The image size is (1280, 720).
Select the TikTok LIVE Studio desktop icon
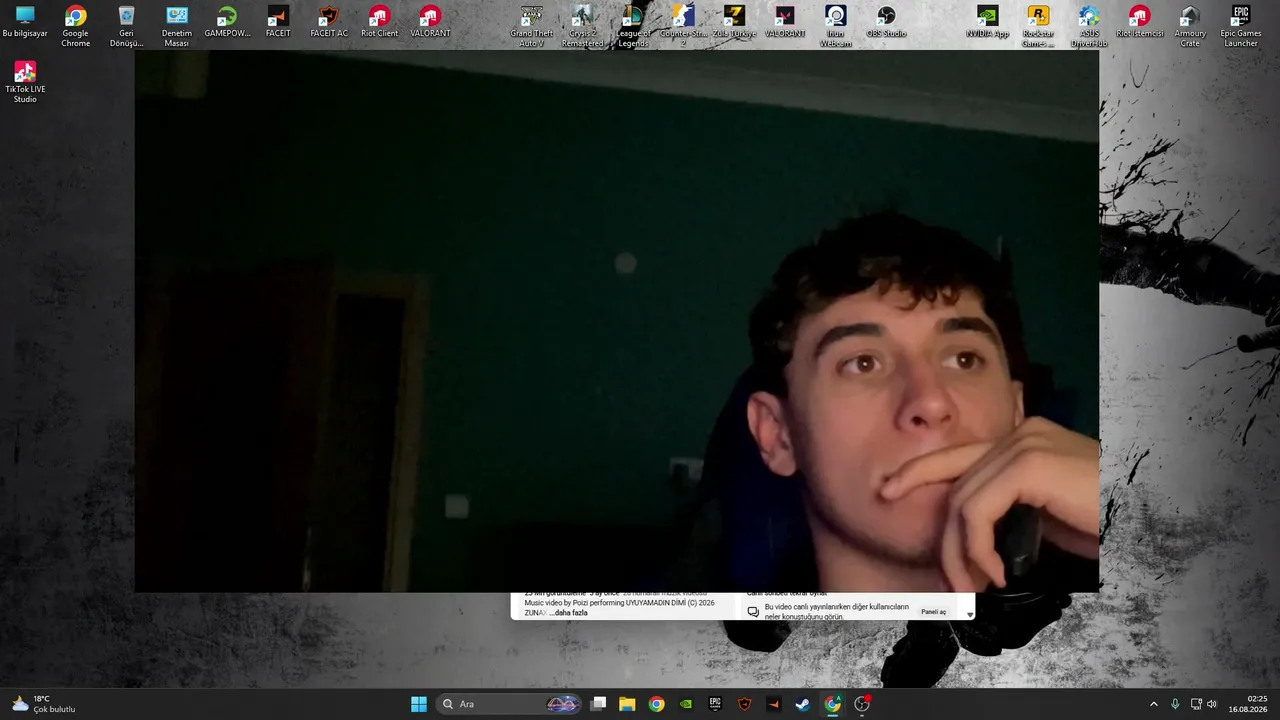click(x=25, y=82)
